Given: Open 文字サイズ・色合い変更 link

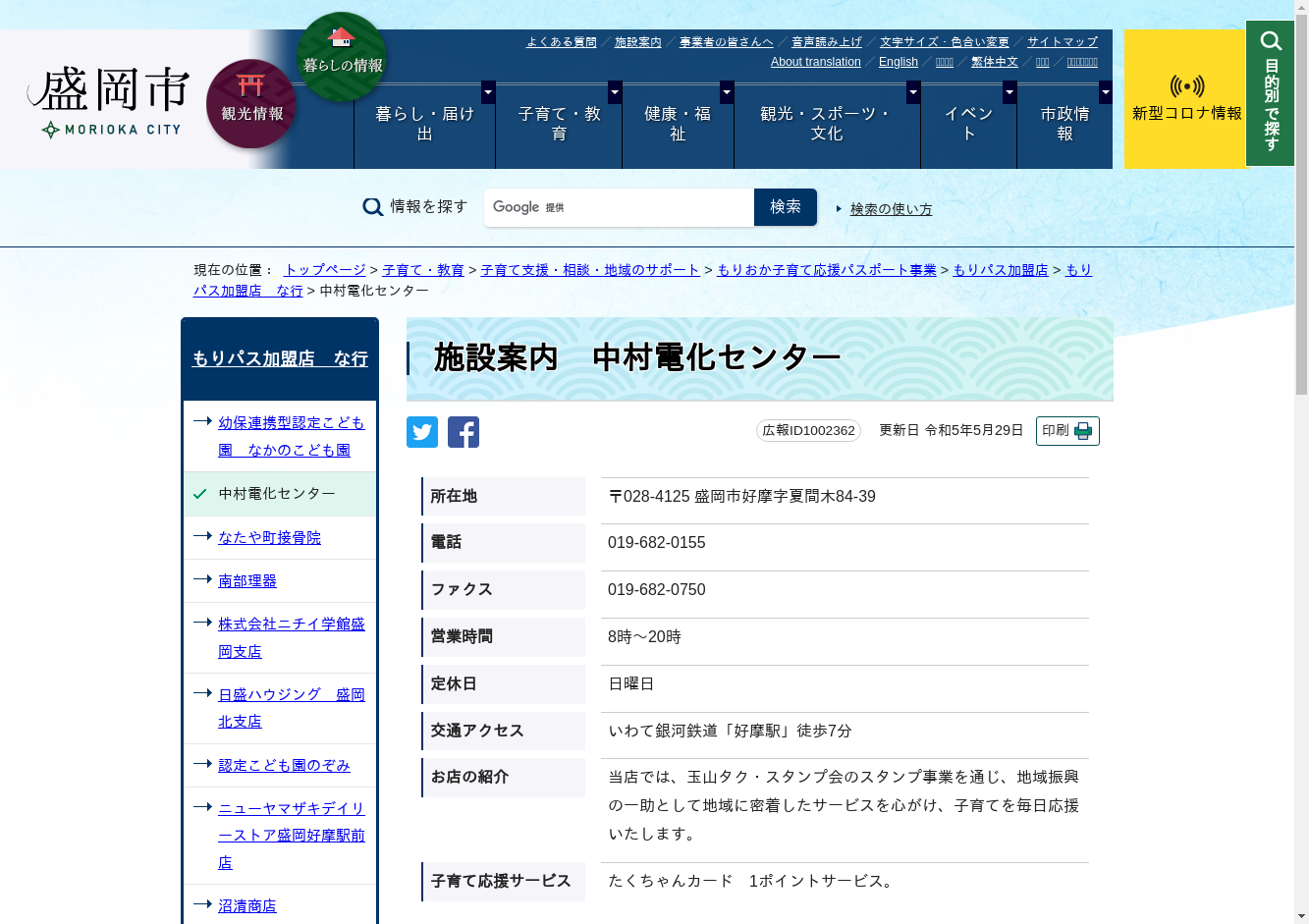Looking at the screenshot, I should 945,42.
